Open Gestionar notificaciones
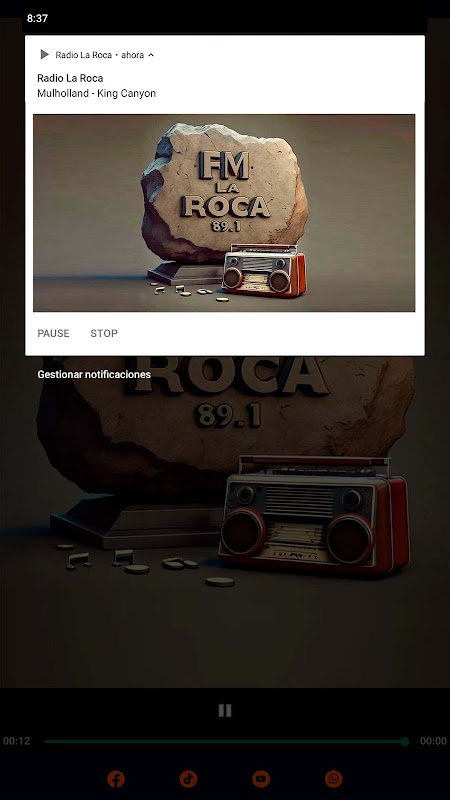The height and width of the screenshot is (800, 450). (x=94, y=374)
